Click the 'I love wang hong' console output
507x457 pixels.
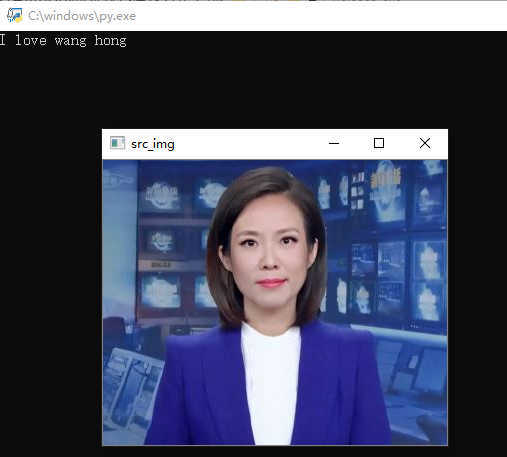point(63,41)
